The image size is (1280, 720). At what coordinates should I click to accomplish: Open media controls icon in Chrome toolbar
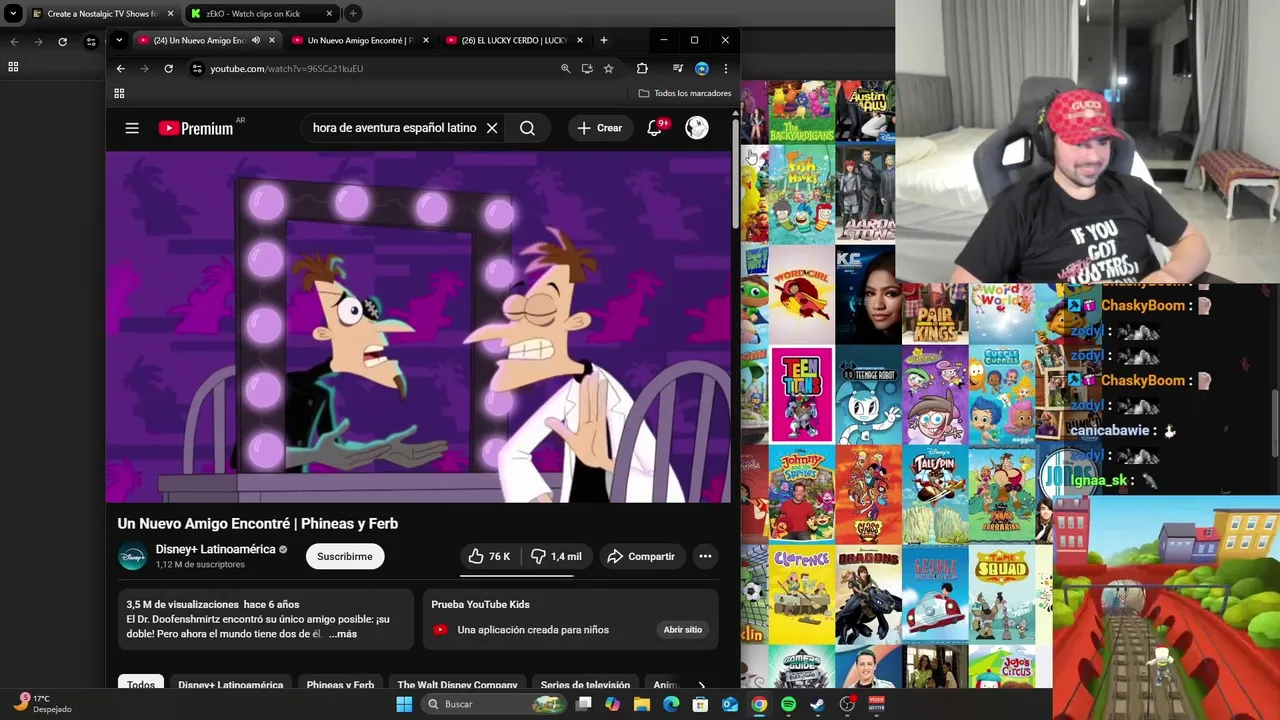[678, 68]
